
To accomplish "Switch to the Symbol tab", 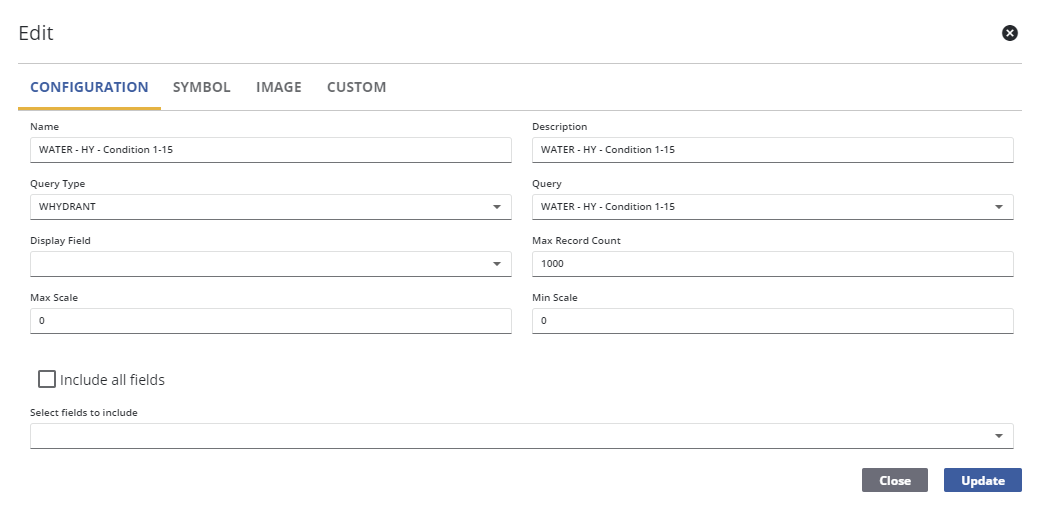I will pyautogui.click(x=201, y=87).
